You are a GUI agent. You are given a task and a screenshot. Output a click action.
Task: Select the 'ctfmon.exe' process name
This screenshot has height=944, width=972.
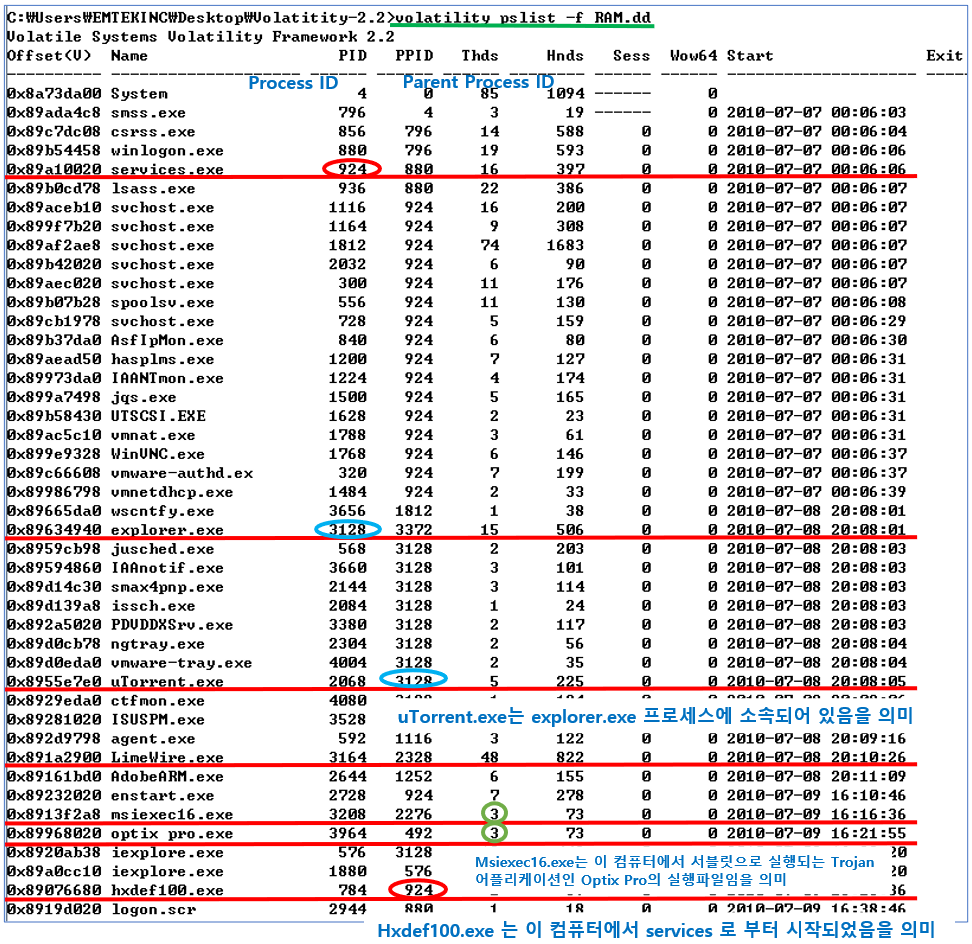tap(158, 701)
